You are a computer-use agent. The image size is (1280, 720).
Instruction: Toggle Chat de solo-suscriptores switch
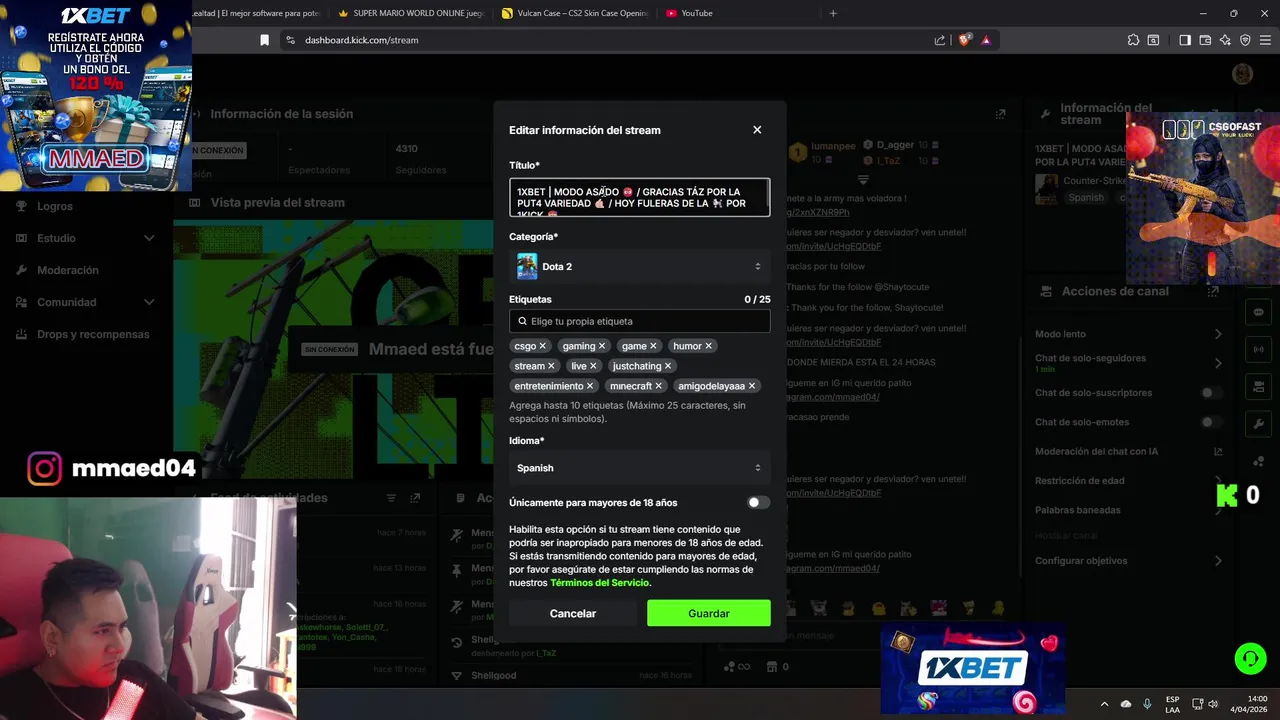tap(1211, 393)
